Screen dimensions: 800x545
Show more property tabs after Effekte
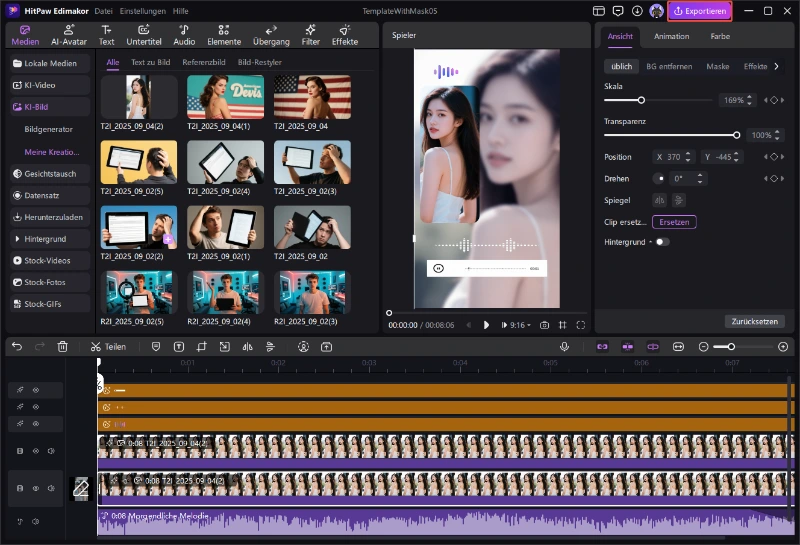tap(778, 66)
